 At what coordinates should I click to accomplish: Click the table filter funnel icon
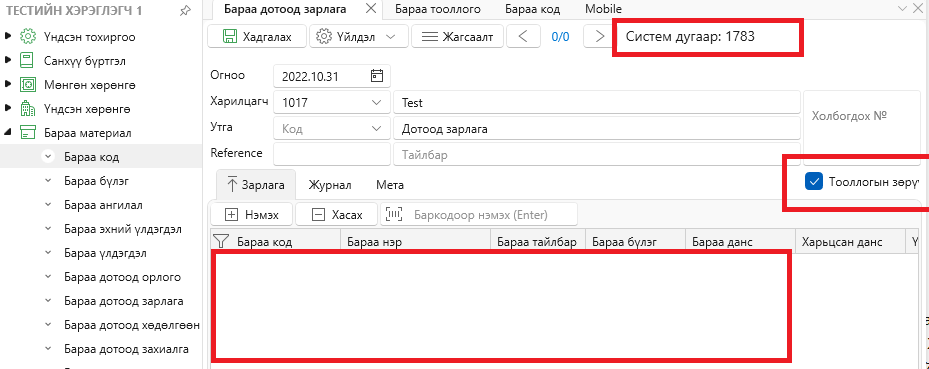click(221, 241)
